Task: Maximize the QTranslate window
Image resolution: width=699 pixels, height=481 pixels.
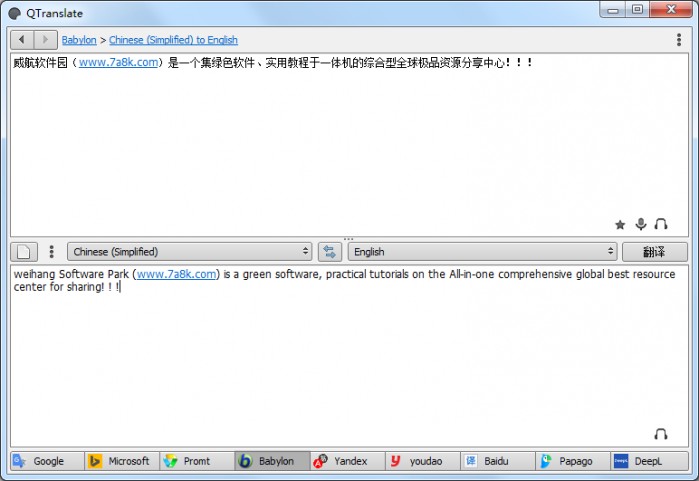Action: pos(637,9)
